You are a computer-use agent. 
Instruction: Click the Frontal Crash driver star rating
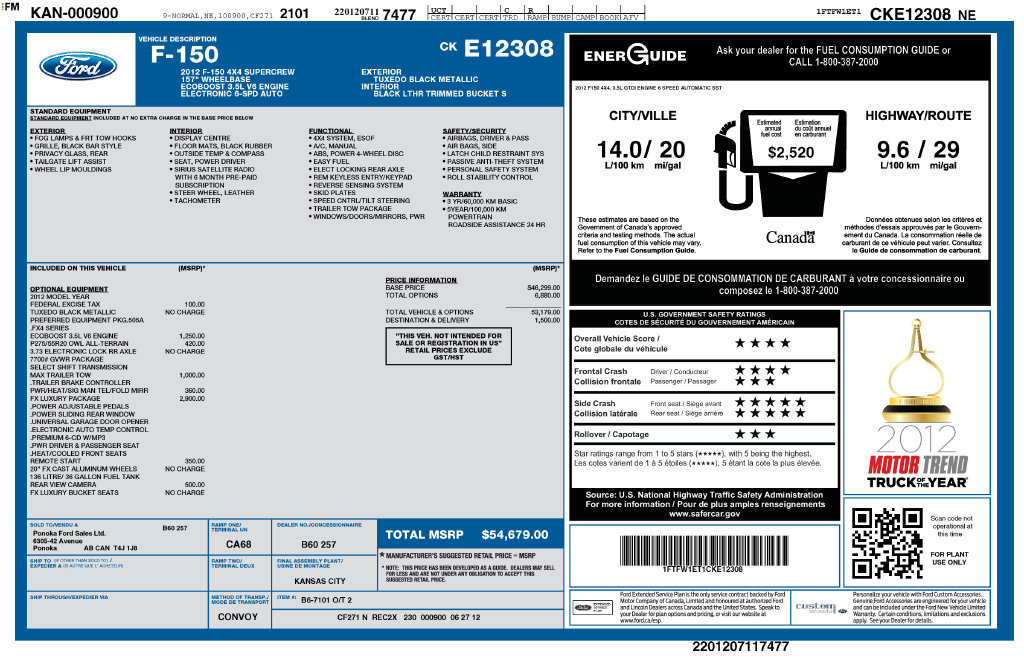click(762, 370)
